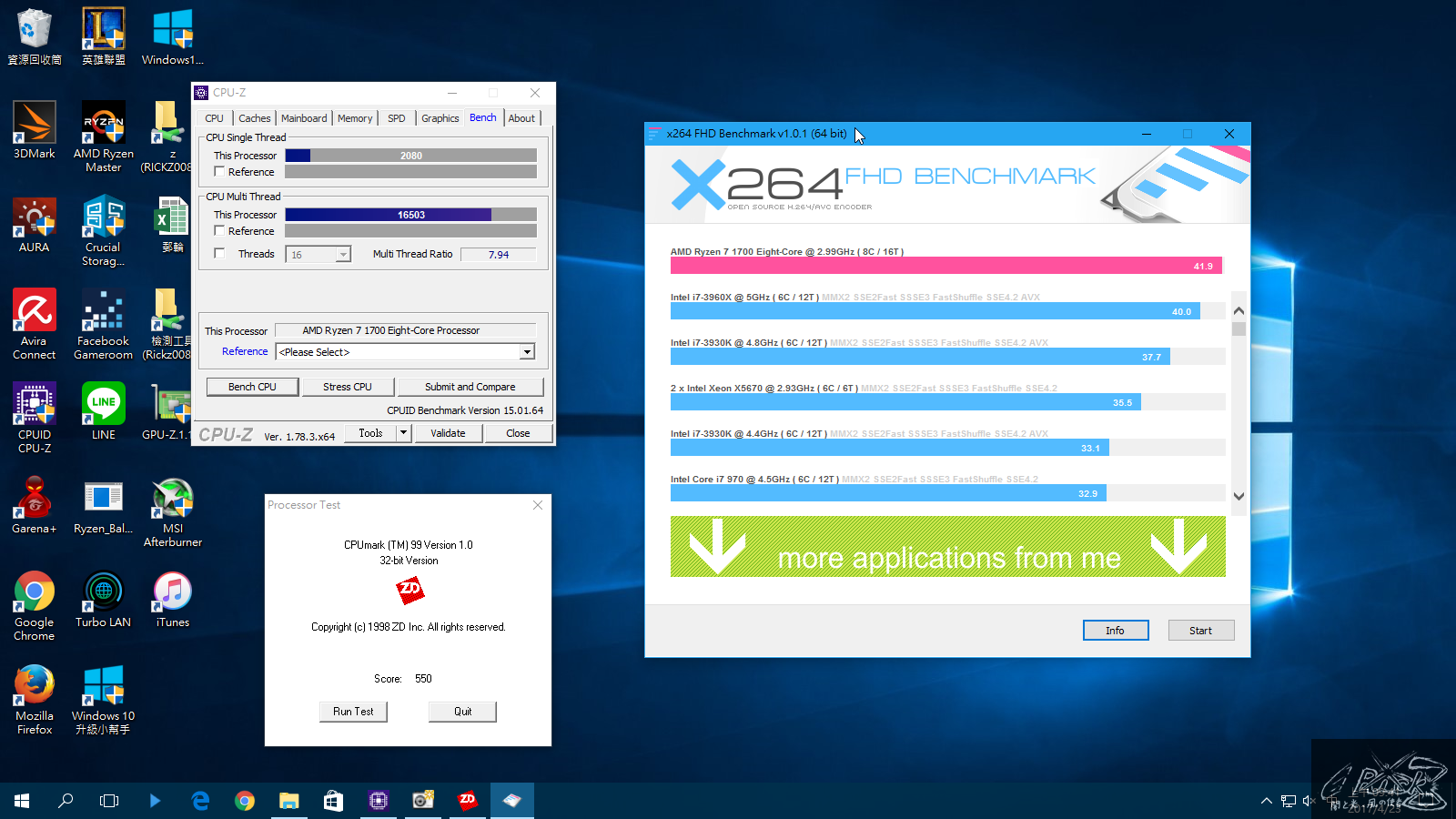Switch to the CPU tab in CPU-Z

pos(215,118)
